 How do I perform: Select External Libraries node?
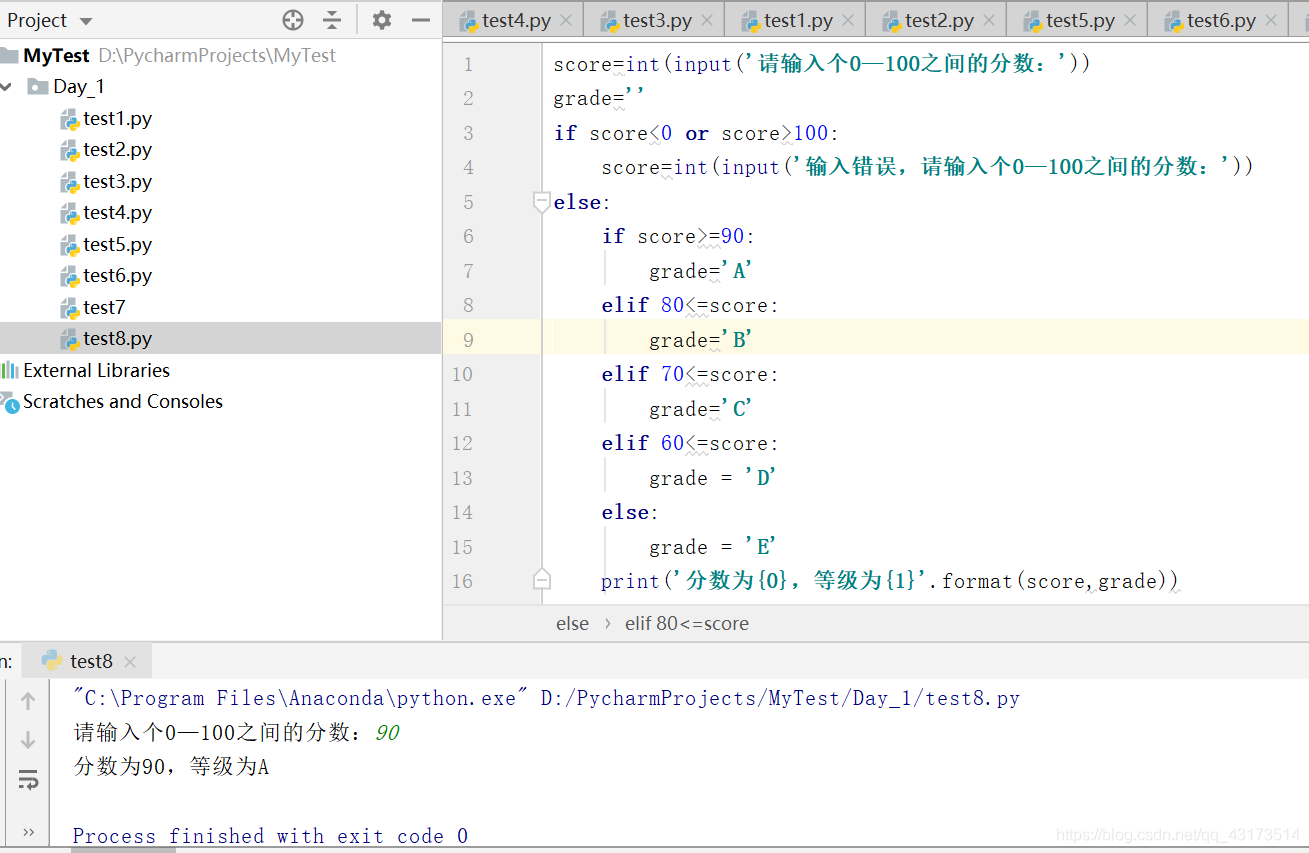(x=96, y=370)
